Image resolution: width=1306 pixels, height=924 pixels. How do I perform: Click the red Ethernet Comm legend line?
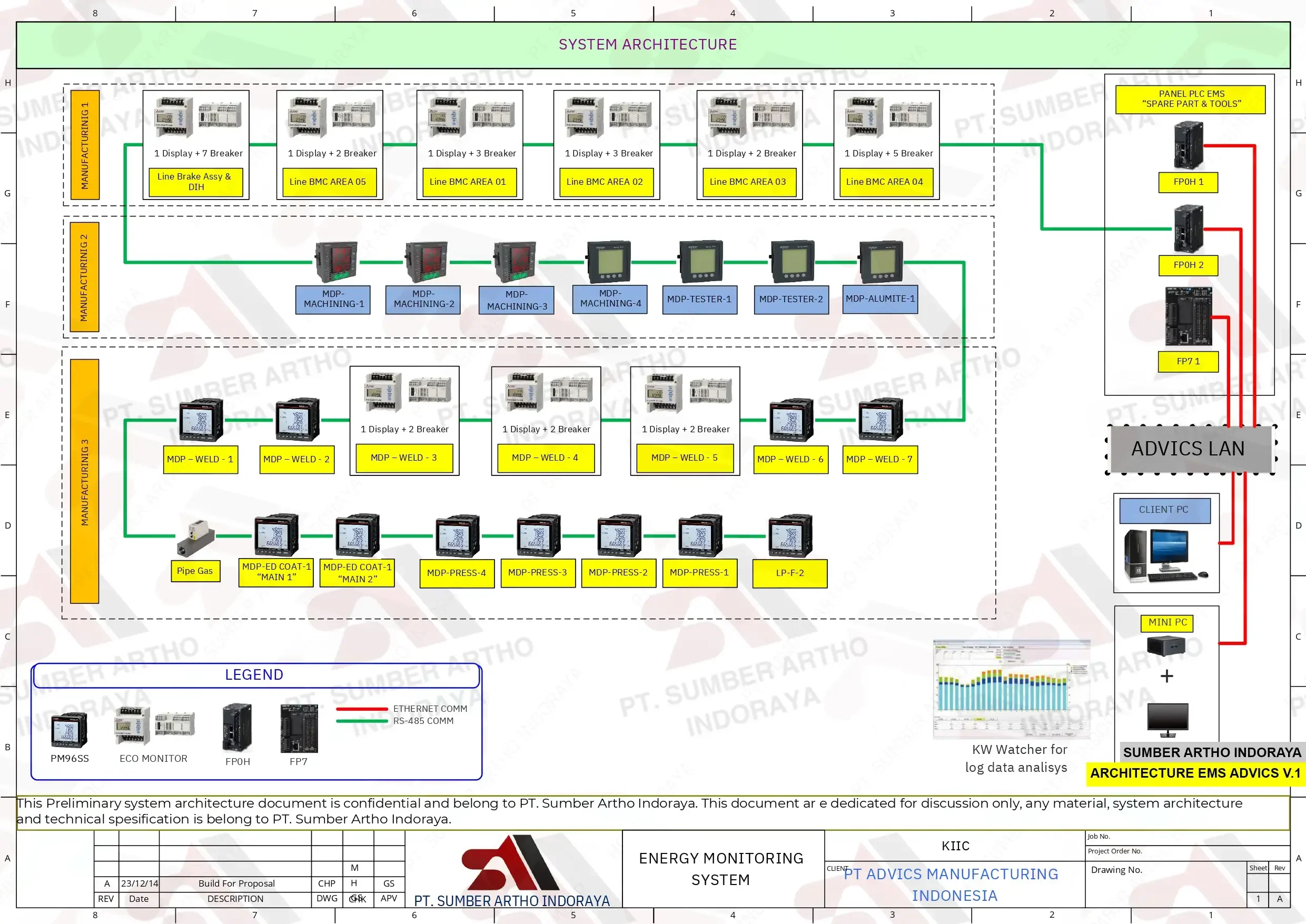pyautogui.click(x=362, y=709)
